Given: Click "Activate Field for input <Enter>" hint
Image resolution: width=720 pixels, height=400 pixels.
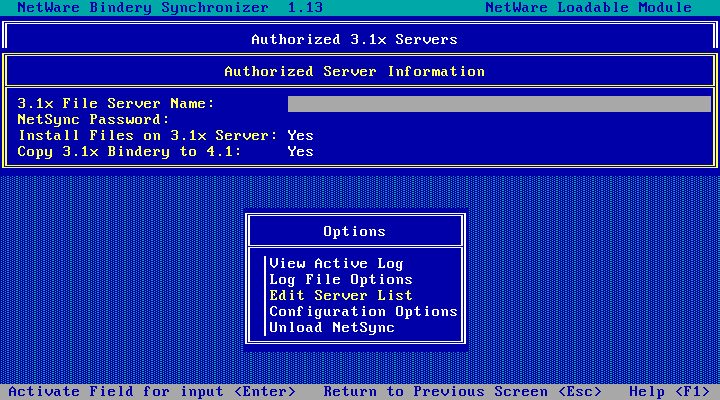Looking at the screenshot, I should (152, 392).
